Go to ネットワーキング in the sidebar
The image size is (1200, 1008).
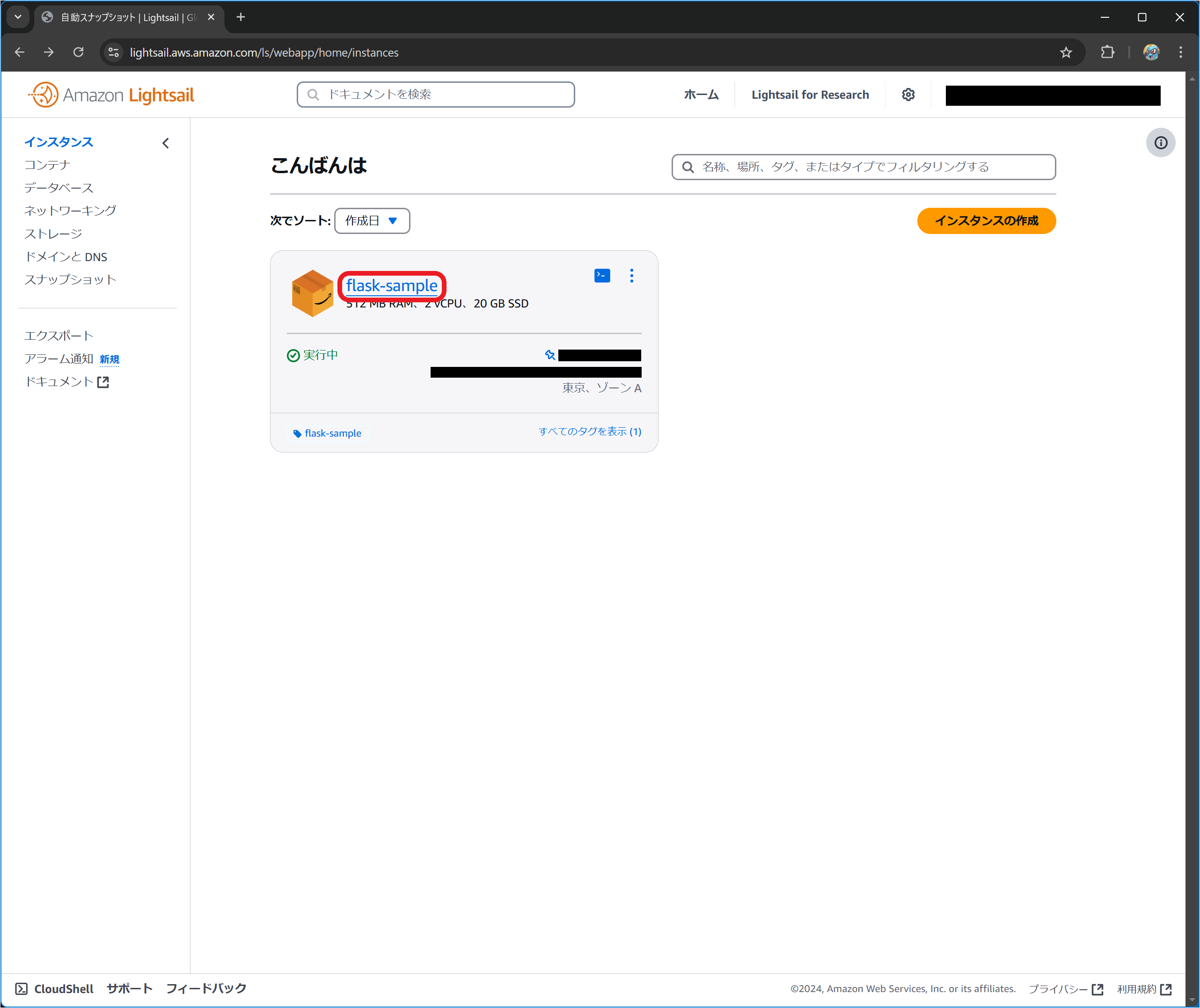click(x=70, y=210)
